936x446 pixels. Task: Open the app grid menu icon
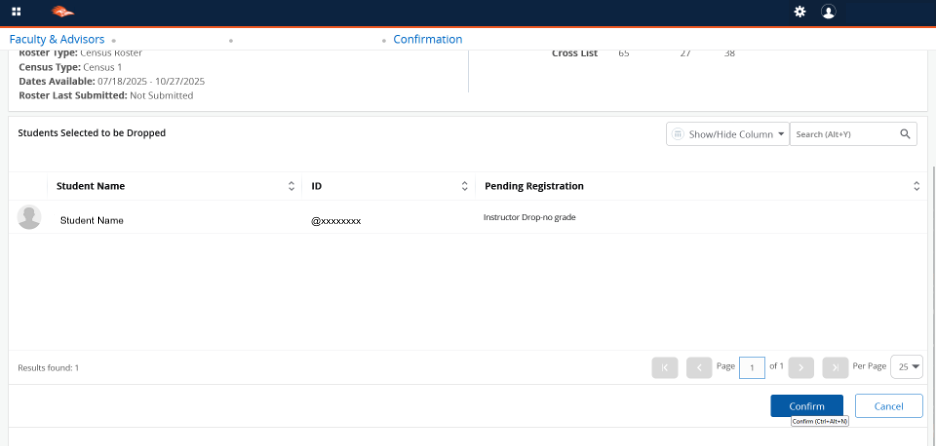point(16,12)
